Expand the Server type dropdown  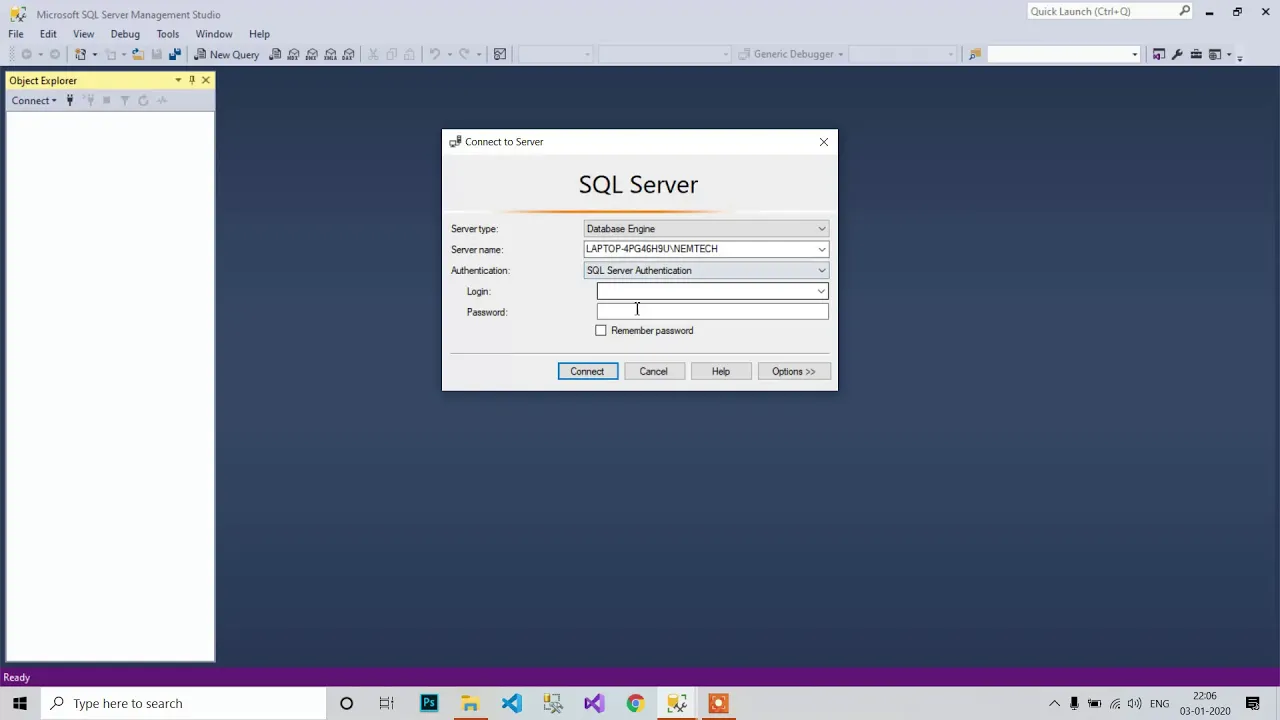(822, 229)
